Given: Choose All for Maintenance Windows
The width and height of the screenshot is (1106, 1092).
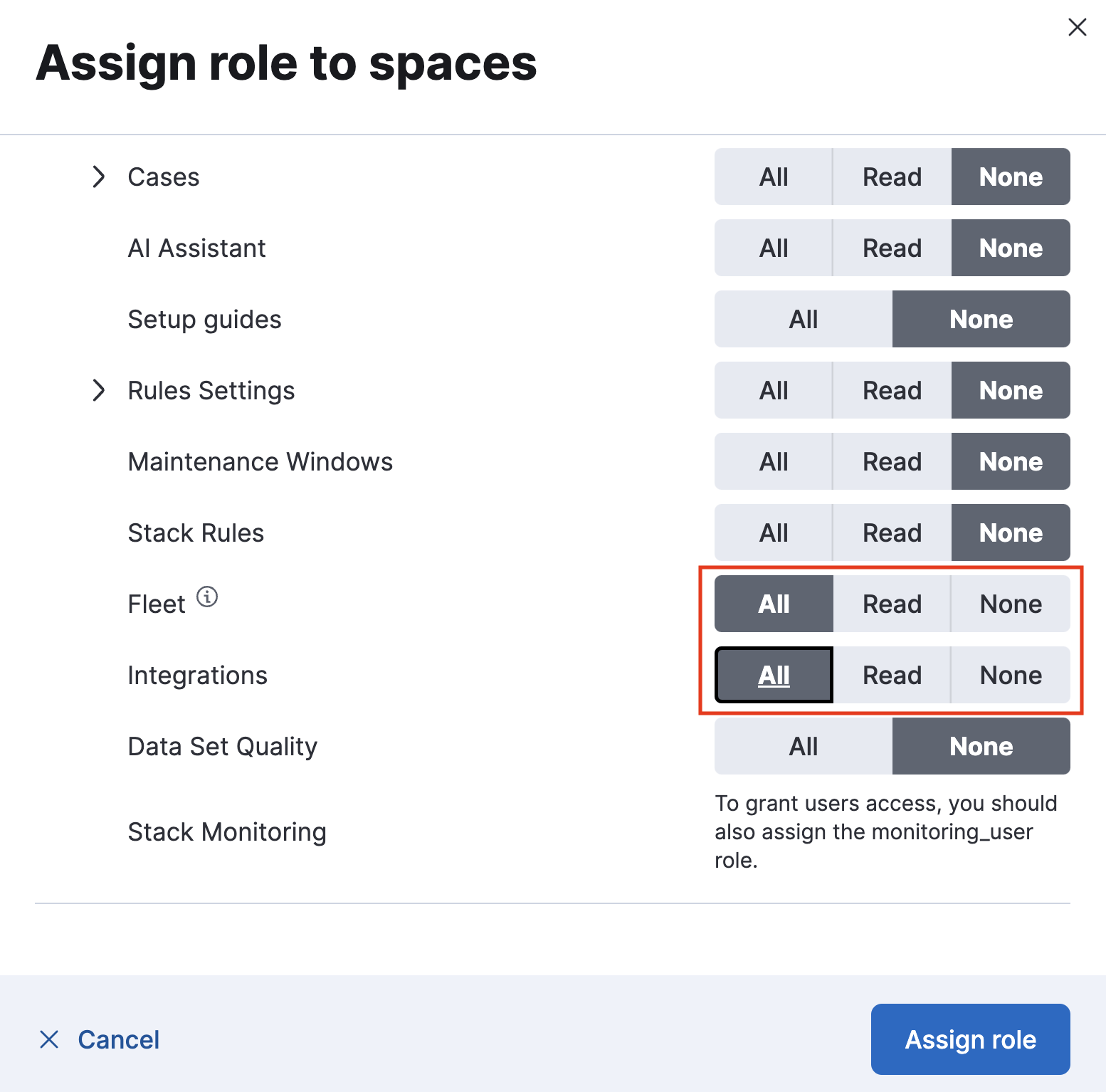Looking at the screenshot, I should tap(773, 461).
